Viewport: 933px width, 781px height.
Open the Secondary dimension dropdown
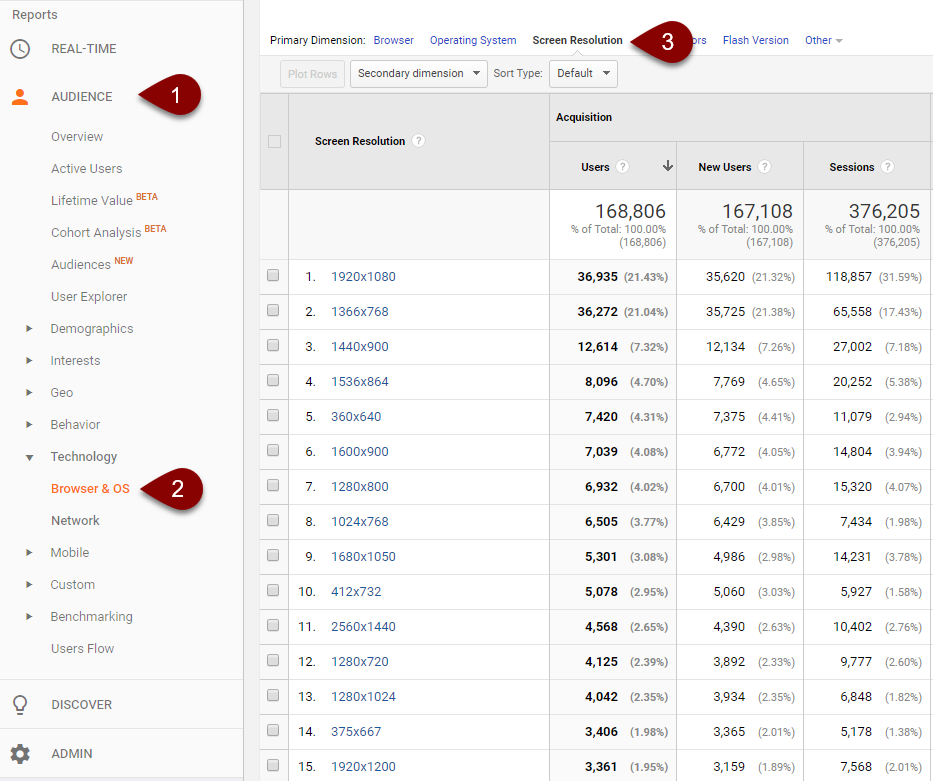(418, 73)
